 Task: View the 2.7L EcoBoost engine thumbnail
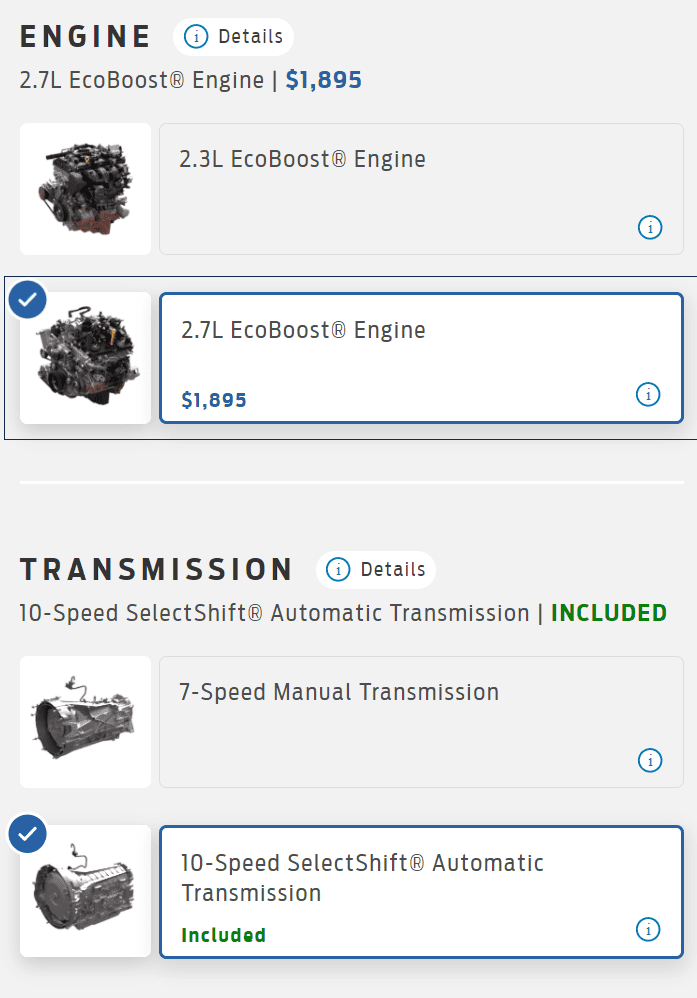pos(85,358)
